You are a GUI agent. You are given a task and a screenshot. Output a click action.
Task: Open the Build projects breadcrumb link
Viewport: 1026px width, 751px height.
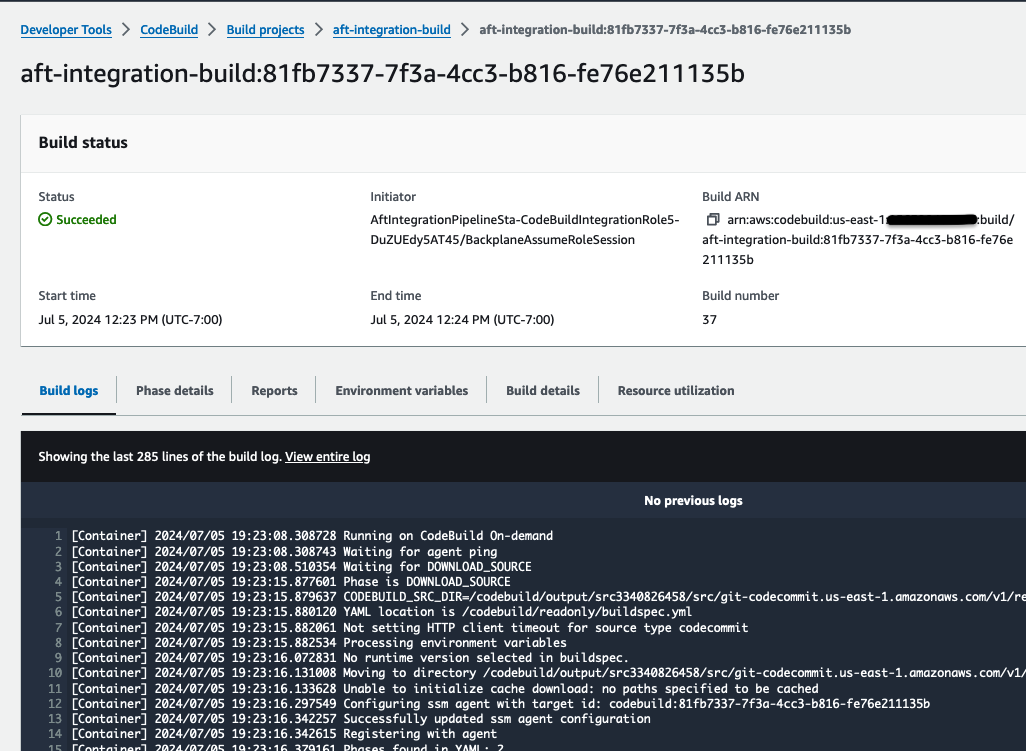265,29
